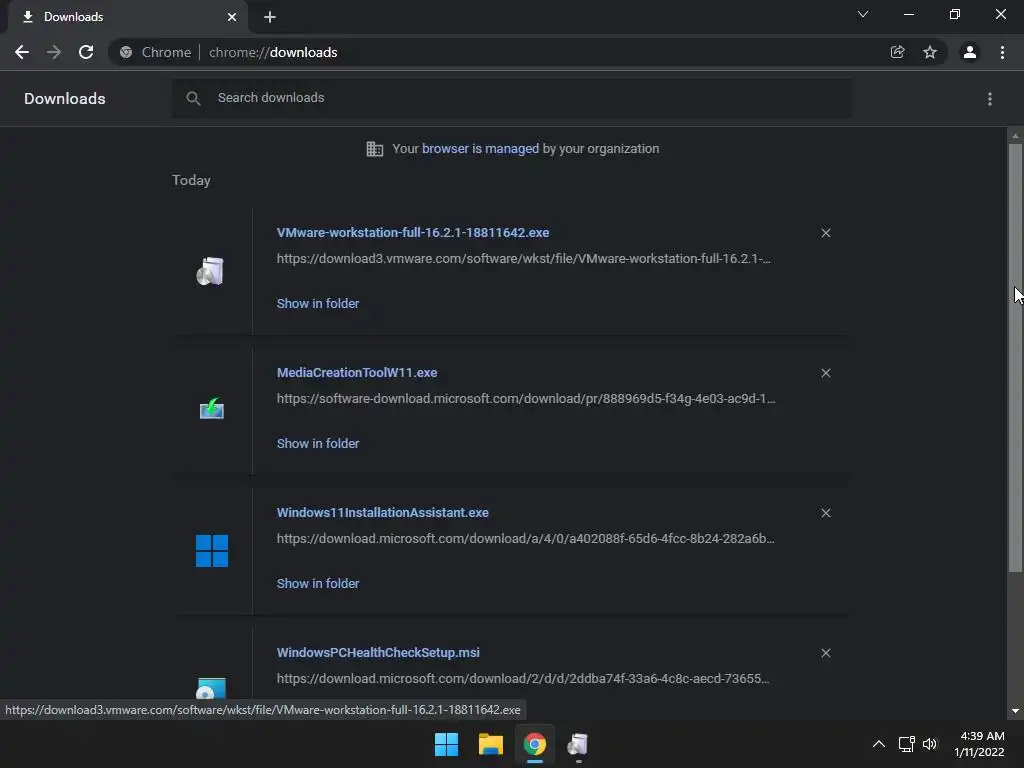Open the clock and date flyout
Screen dimensions: 1024x768
coord(979,744)
